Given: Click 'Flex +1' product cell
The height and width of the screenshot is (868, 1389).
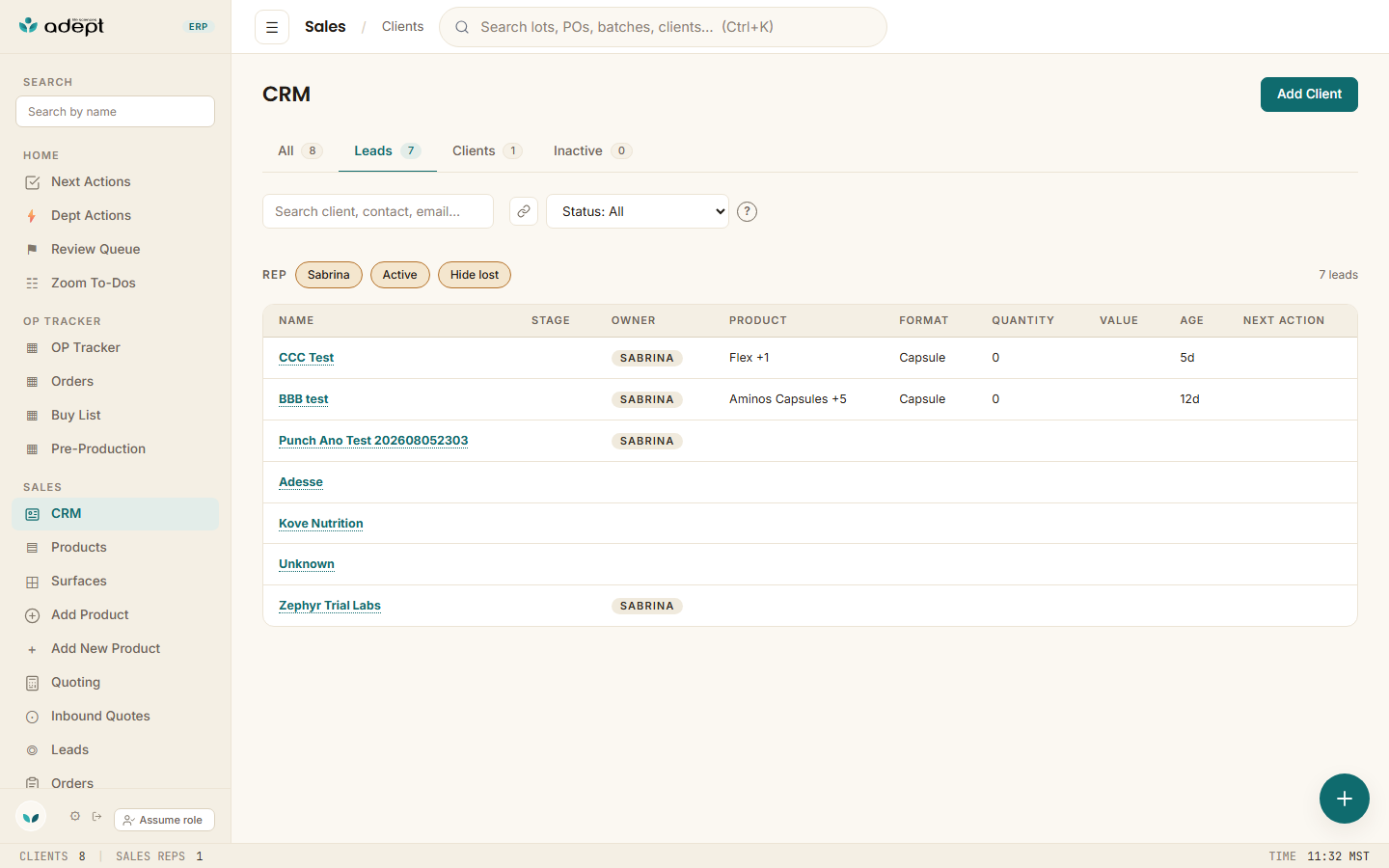Looking at the screenshot, I should coord(749,358).
